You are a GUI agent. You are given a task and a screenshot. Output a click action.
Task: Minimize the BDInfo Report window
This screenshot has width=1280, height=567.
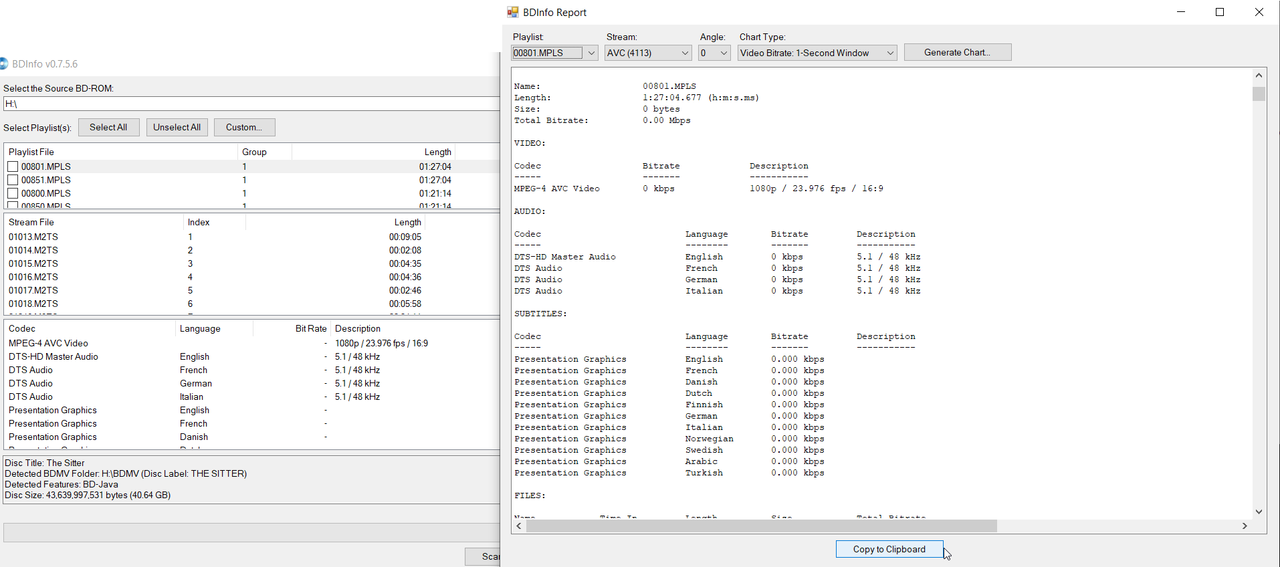point(1181,12)
